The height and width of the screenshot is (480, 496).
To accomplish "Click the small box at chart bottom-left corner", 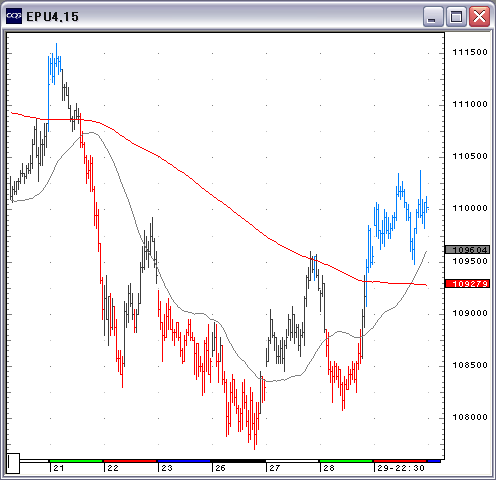I will tap(13, 463).
